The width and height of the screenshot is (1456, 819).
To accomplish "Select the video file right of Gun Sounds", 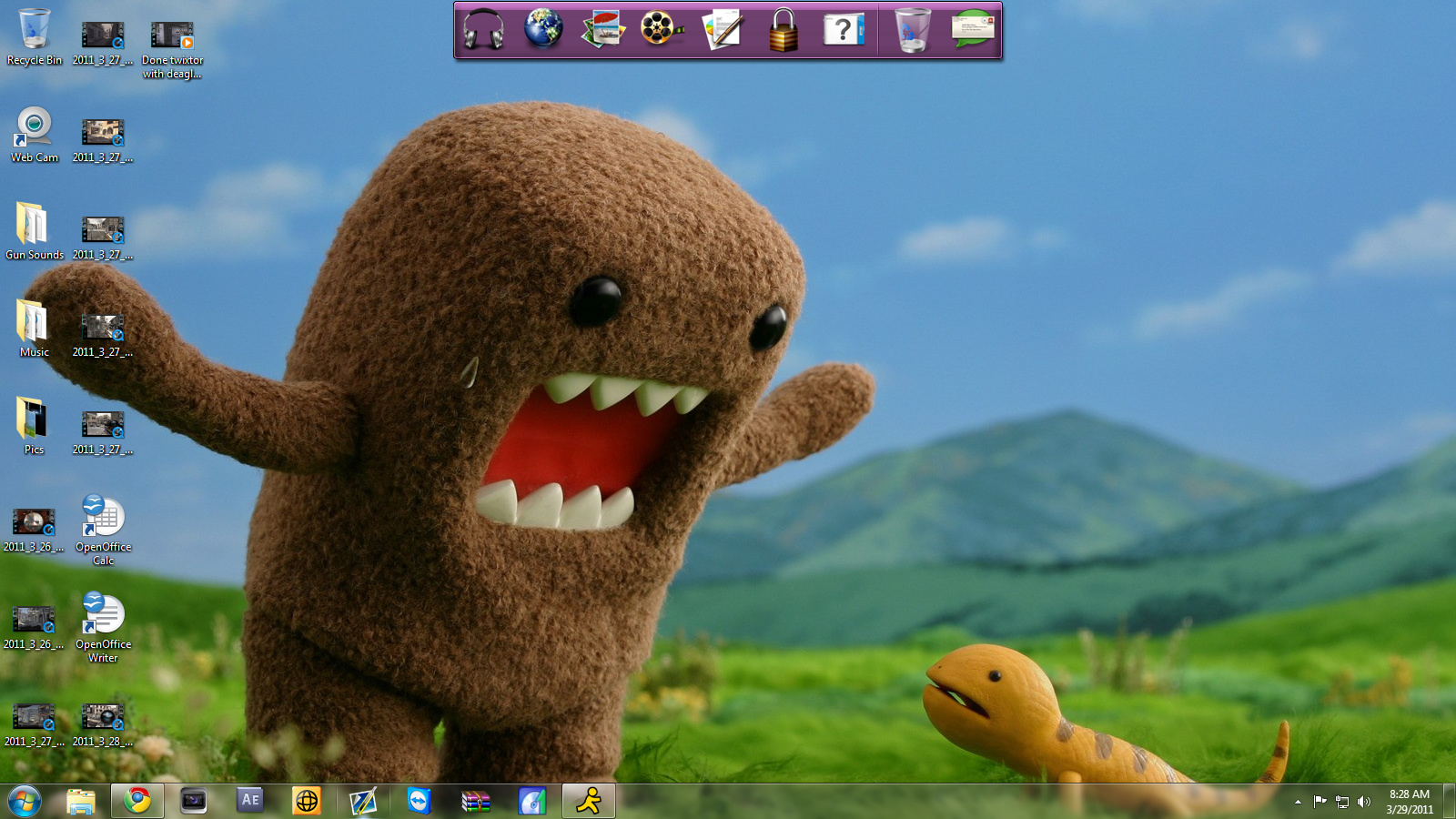I will pyautogui.click(x=103, y=238).
